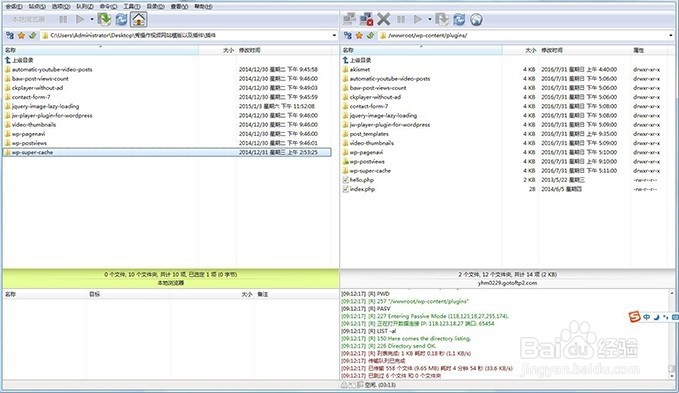Click the local pane green up-folder arrow
The width and height of the screenshot is (679, 393).
(32, 35)
